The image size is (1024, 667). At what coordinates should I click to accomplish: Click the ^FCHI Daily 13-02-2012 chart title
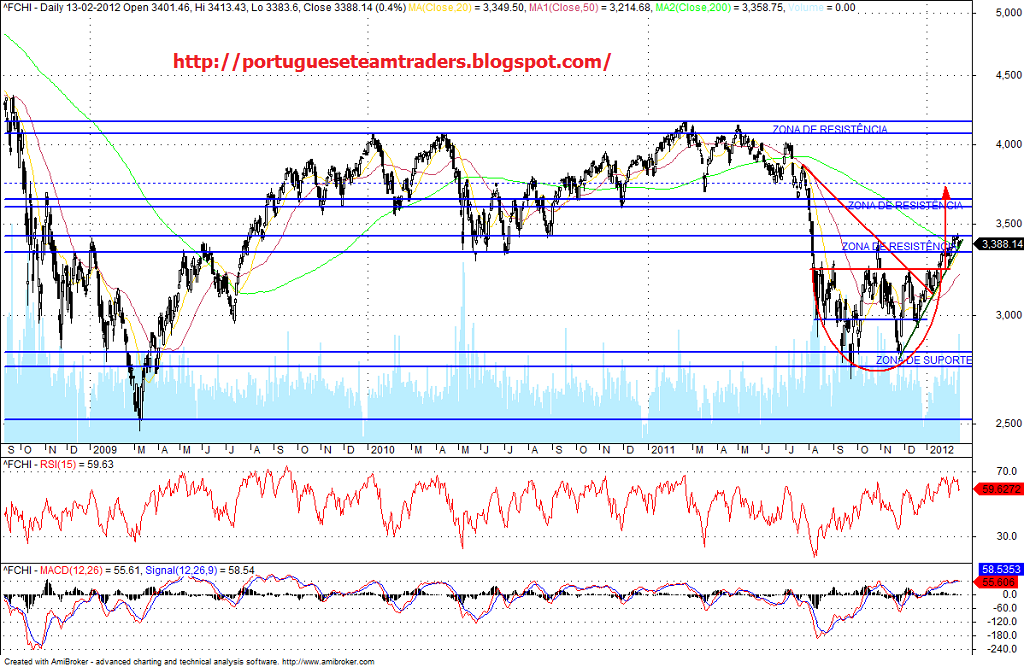point(61,8)
